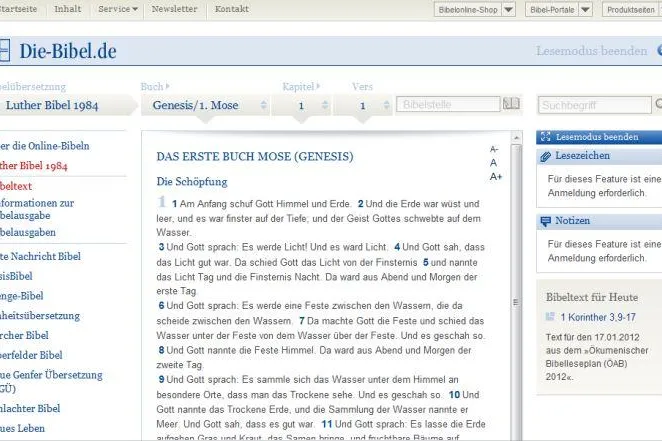662x441 pixels.
Task: Click the Lesezeichen paperclip icon
Action: (x=545, y=157)
